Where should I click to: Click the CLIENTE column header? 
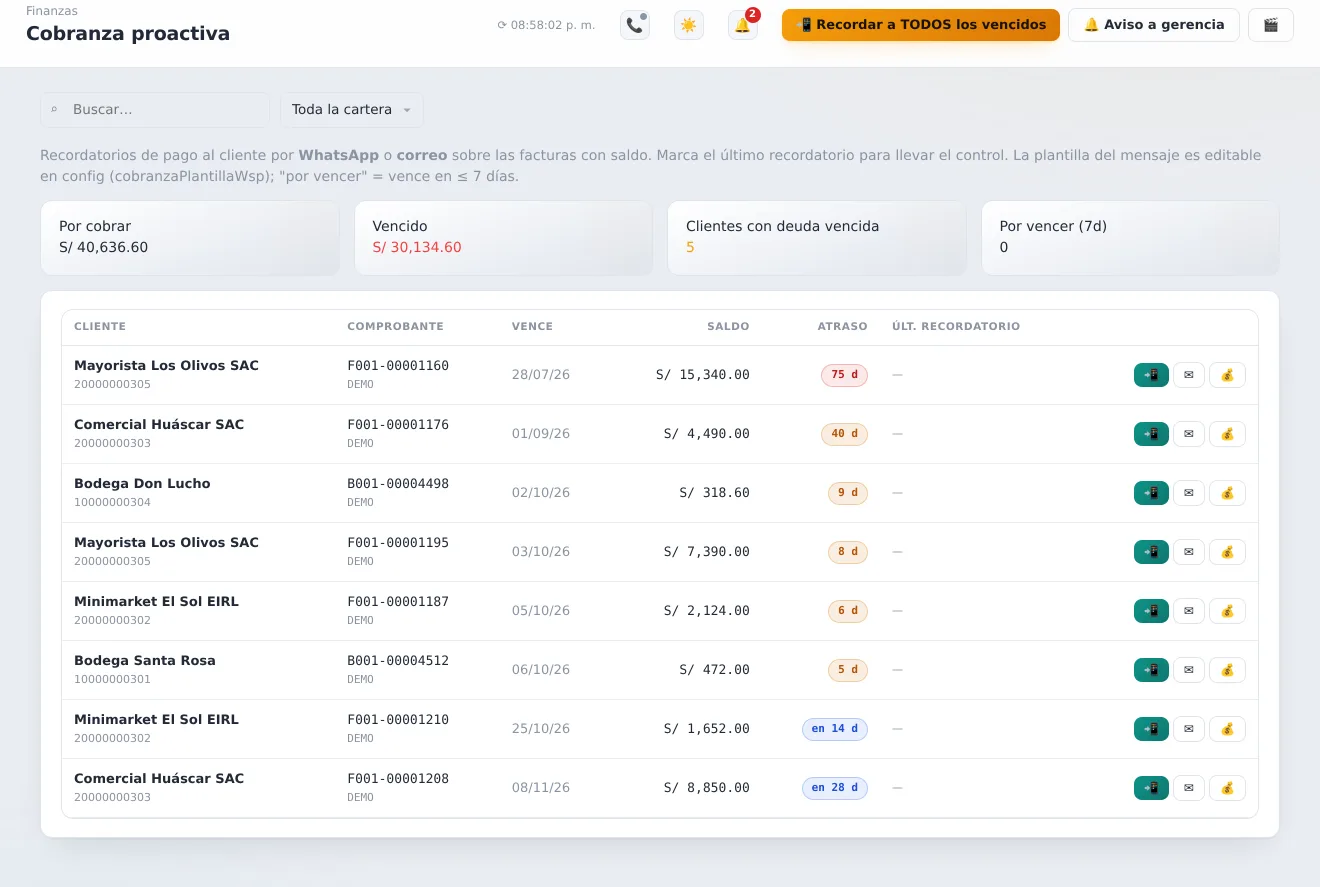point(100,327)
